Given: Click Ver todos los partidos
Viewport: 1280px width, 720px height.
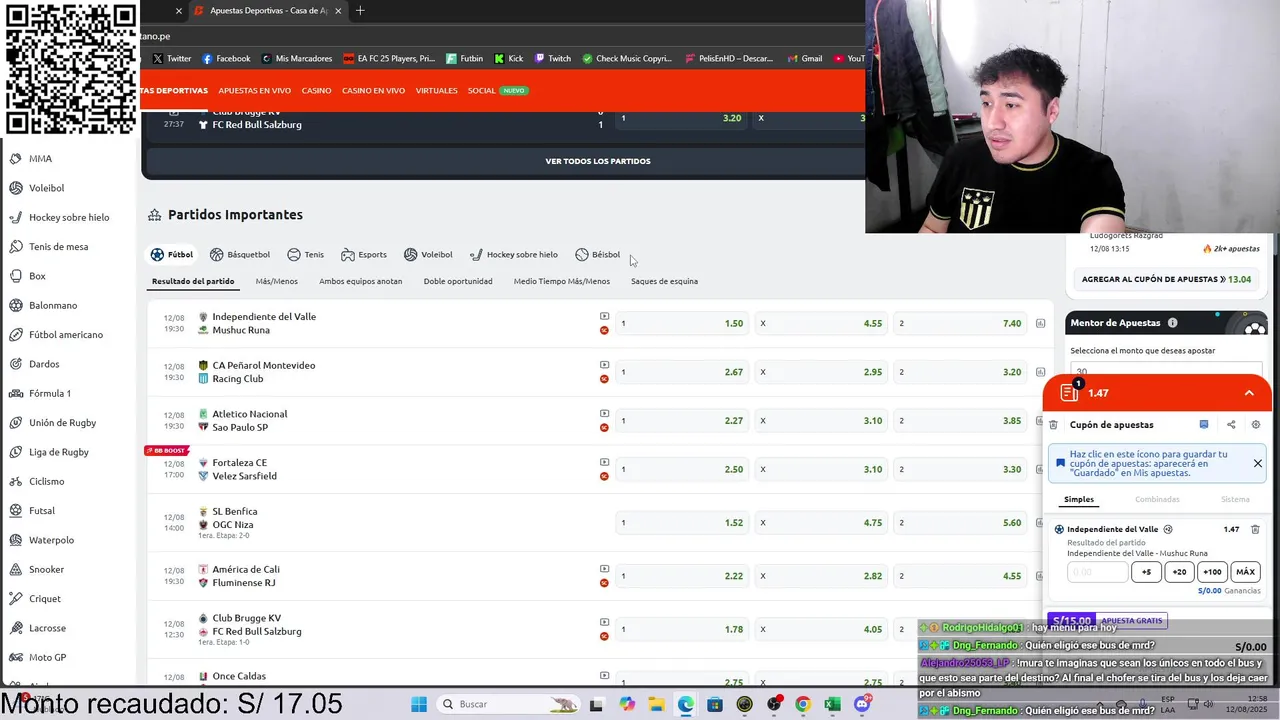Looking at the screenshot, I should [x=598, y=161].
